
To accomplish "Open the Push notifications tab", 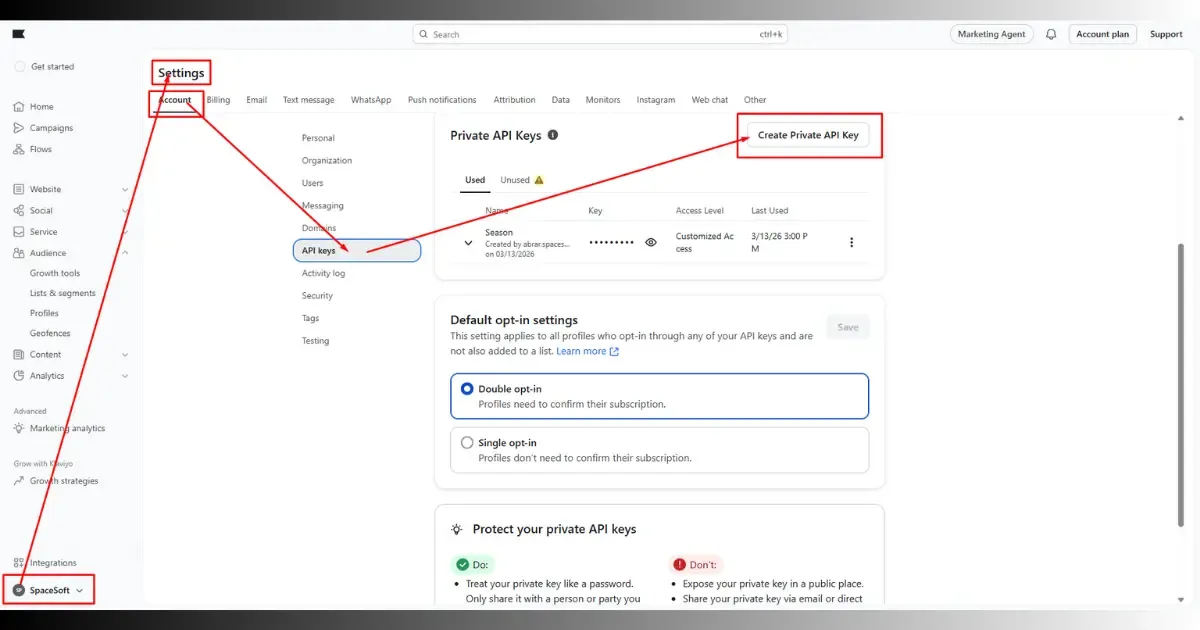I will tap(442, 100).
